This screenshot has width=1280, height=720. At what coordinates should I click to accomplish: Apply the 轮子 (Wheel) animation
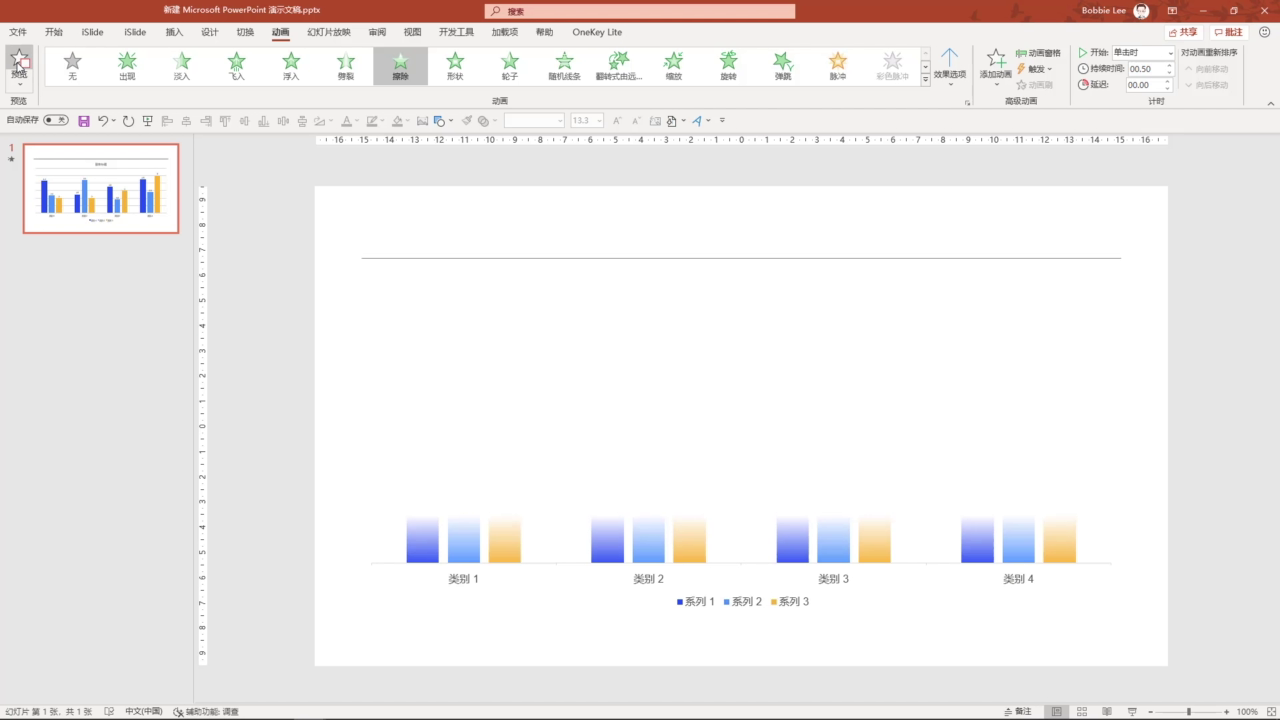(510, 66)
